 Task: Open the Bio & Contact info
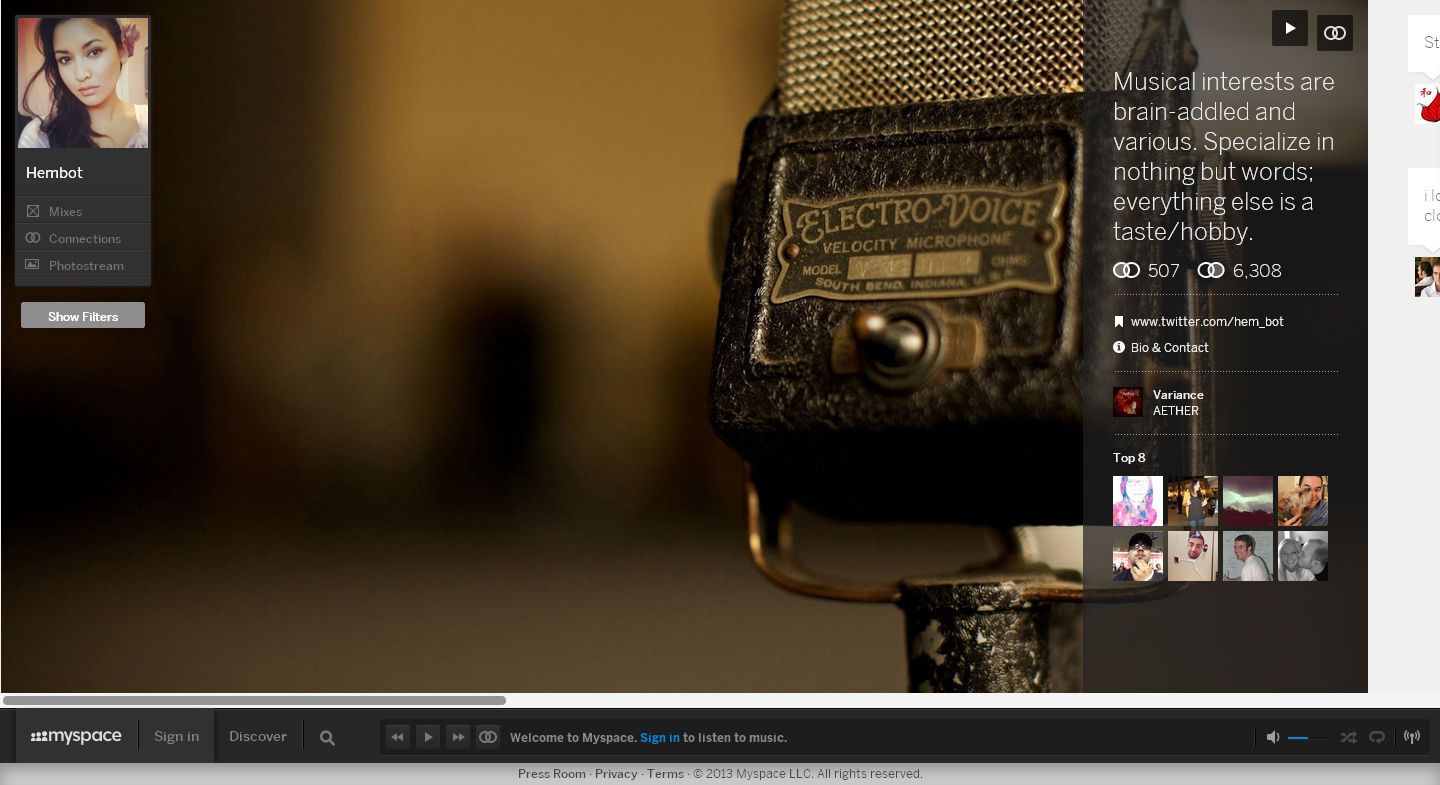coord(1169,348)
